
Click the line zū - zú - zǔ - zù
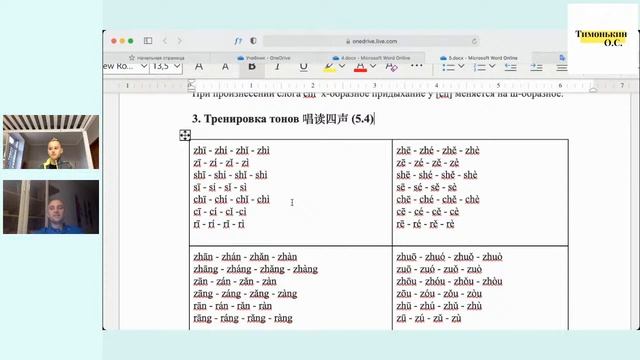429,318
